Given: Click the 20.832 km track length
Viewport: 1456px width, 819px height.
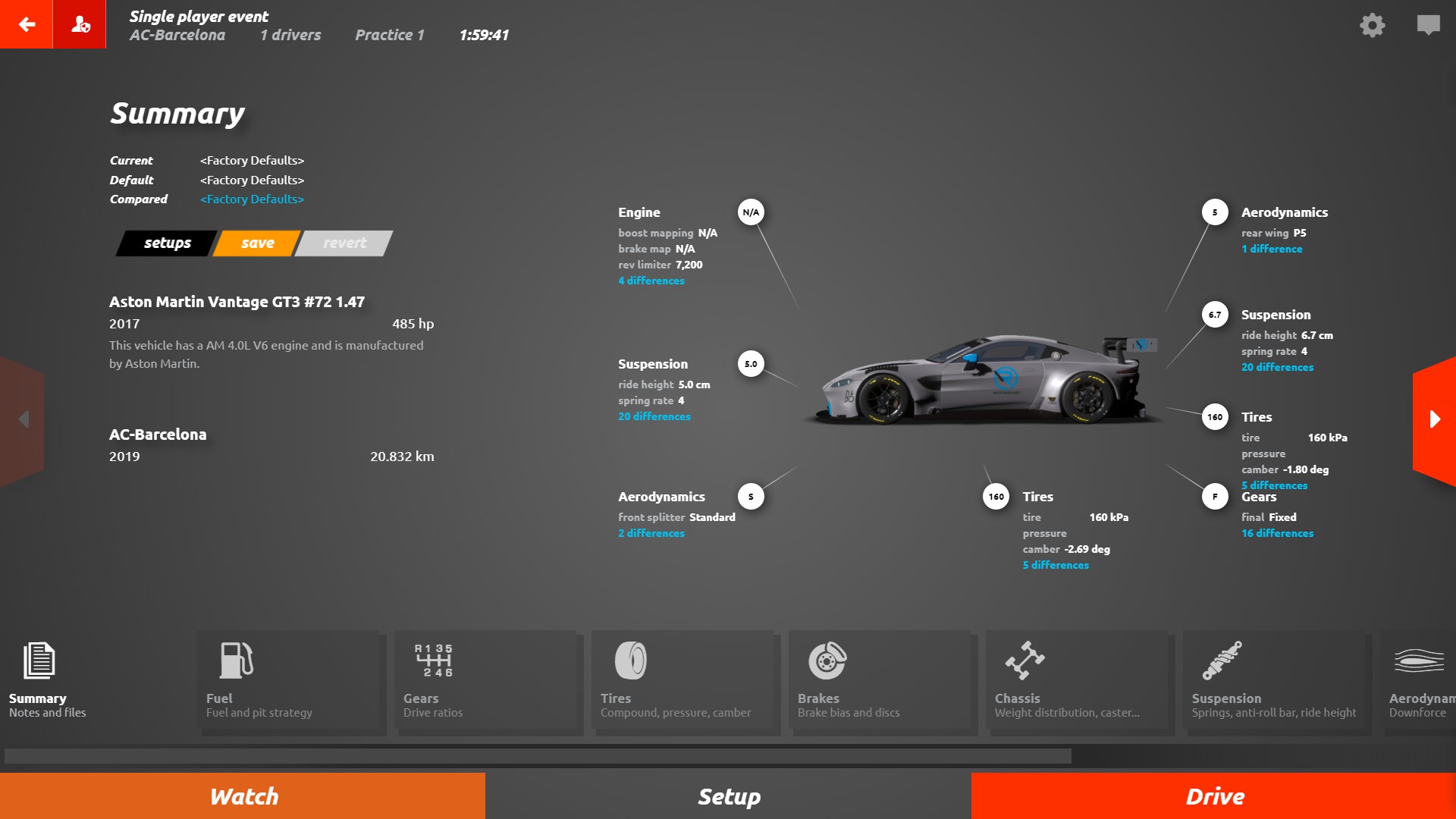Looking at the screenshot, I should click(x=402, y=457).
